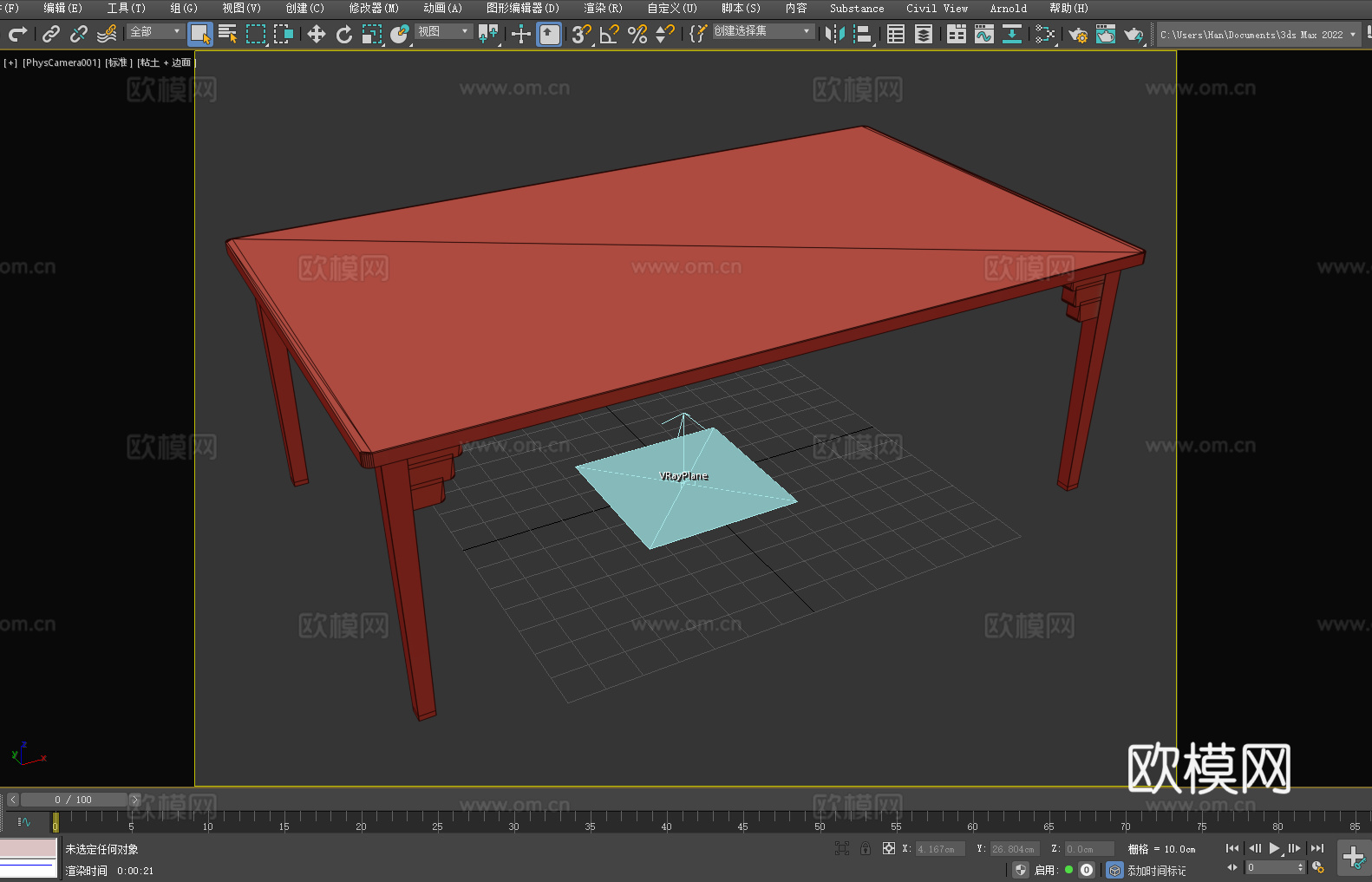Open Render Setup teapot with gear
This screenshot has width=1372, height=882.
pos(1078,34)
